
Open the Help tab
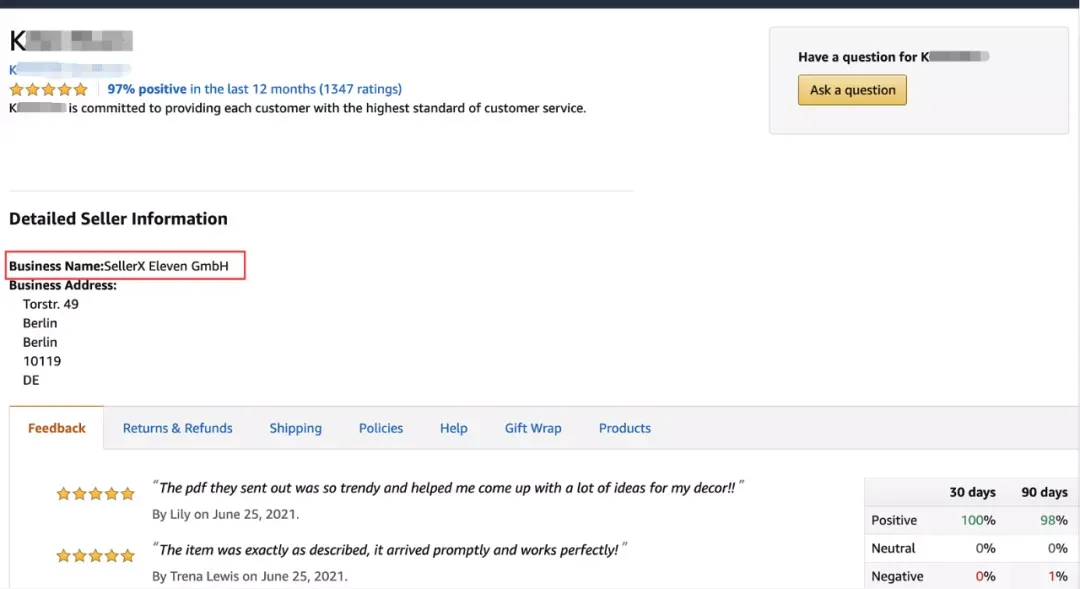coord(454,428)
